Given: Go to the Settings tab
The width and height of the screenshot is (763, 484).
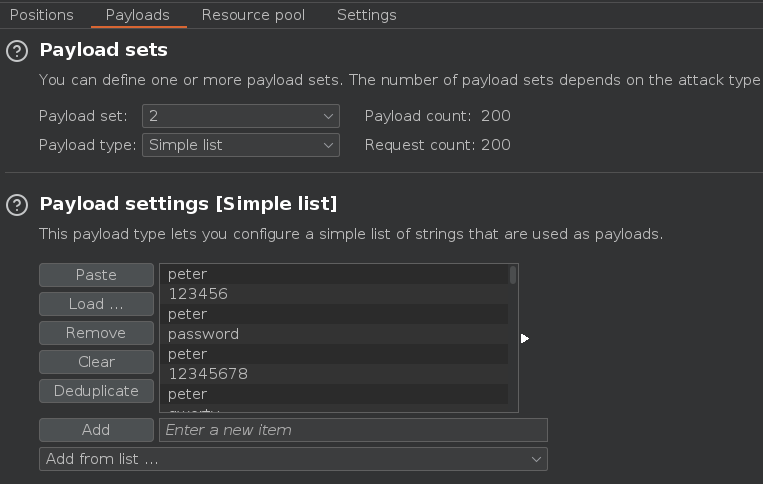Looking at the screenshot, I should coord(366,15).
